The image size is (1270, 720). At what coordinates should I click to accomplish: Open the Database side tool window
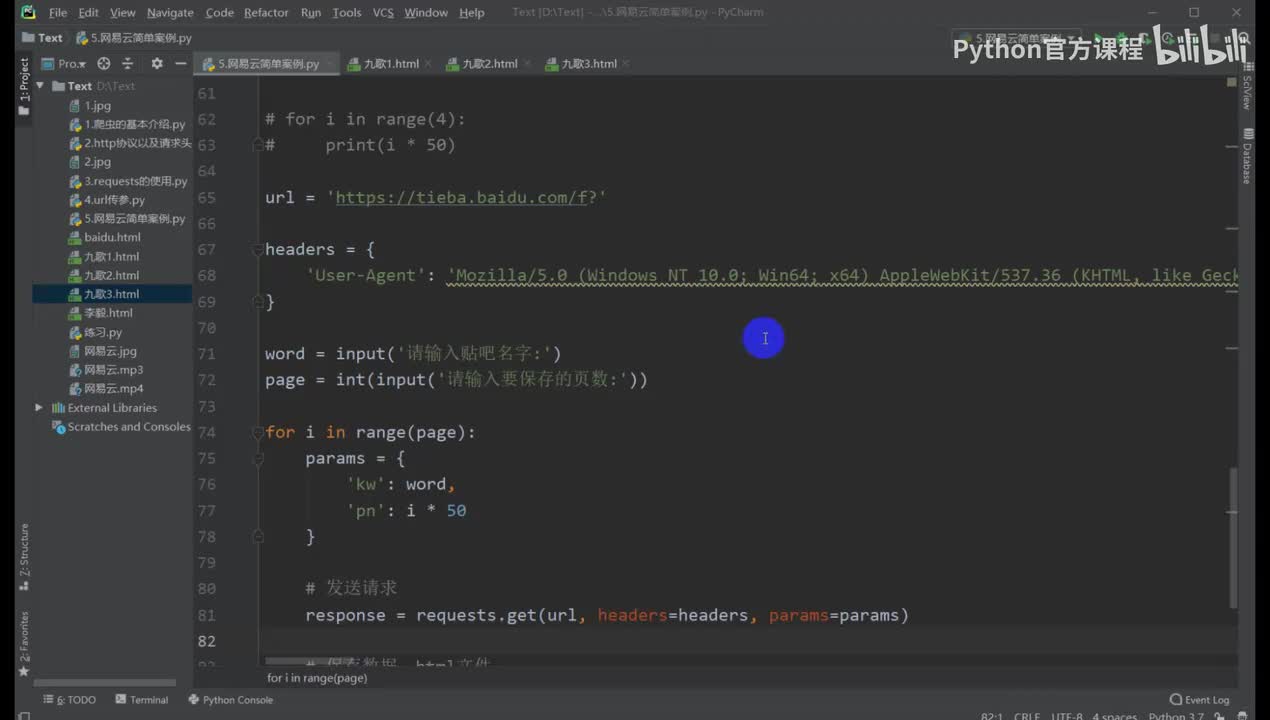(x=1248, y=156)
